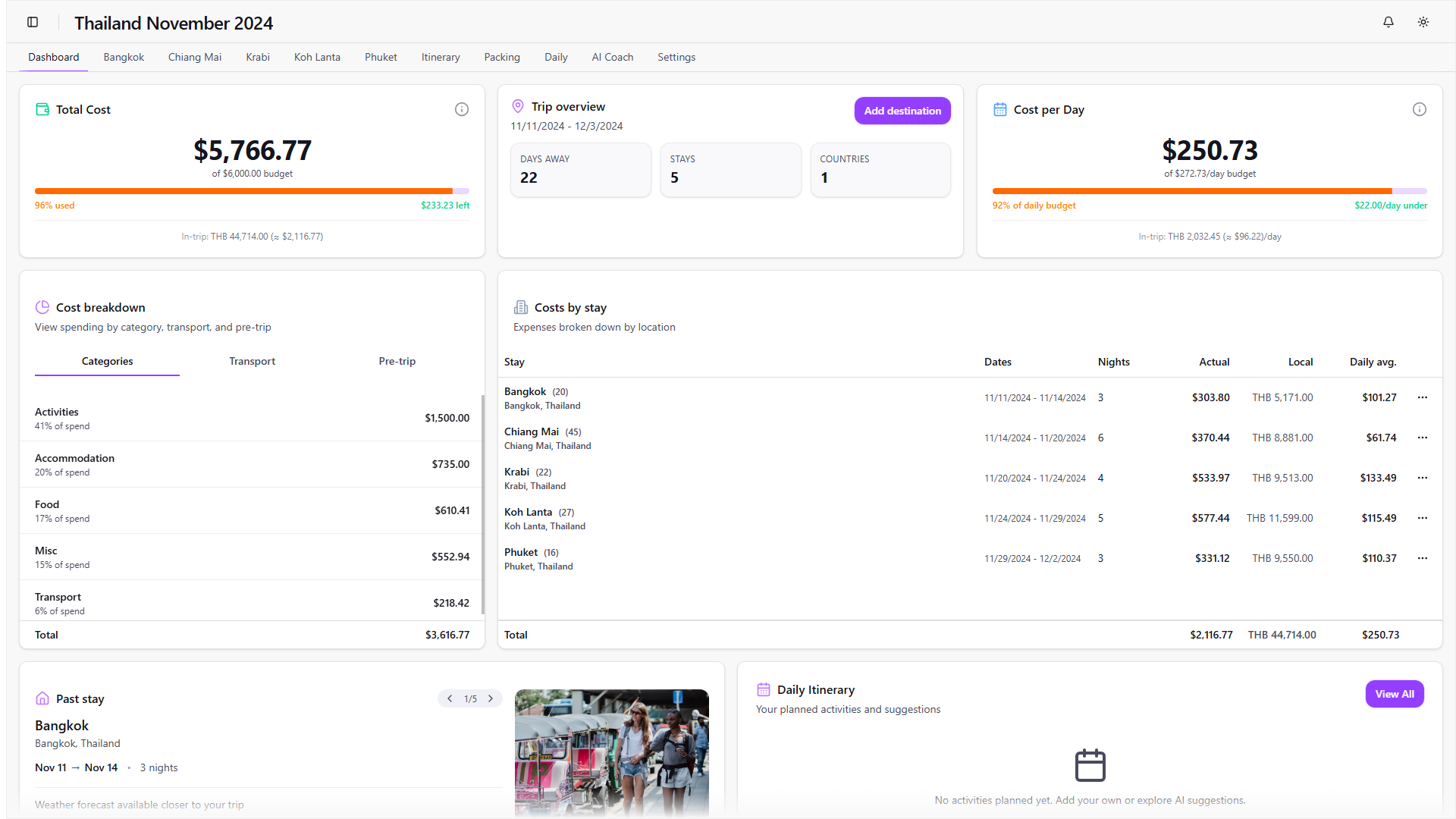Select the Transport tab in Cost breakdown
Viewport: 1456px width, 819px height.
(x=252, y=361)
